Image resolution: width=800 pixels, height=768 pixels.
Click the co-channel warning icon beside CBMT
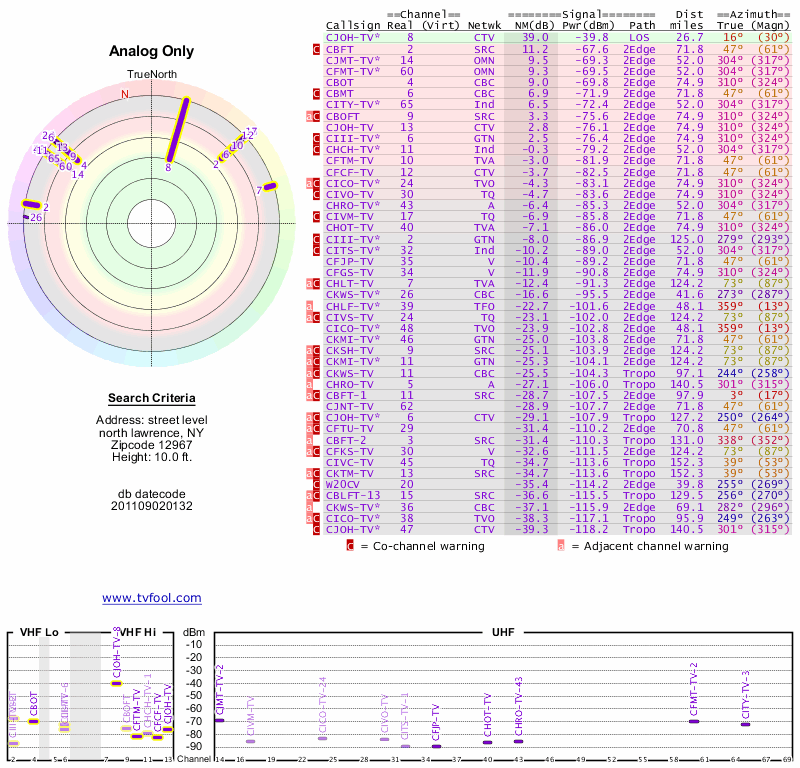click(x=316, y=93)
